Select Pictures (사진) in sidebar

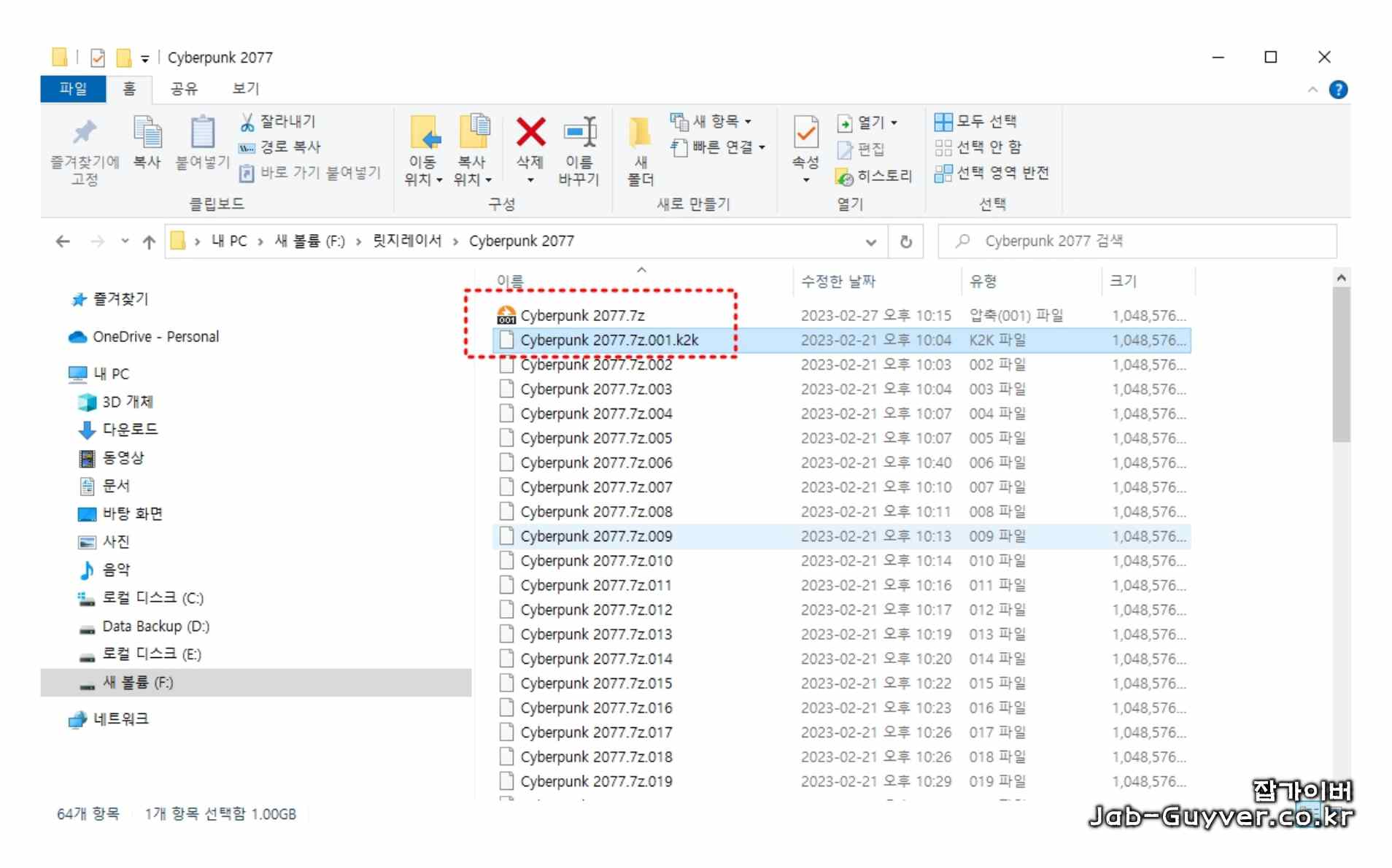(x=104, y=542)
